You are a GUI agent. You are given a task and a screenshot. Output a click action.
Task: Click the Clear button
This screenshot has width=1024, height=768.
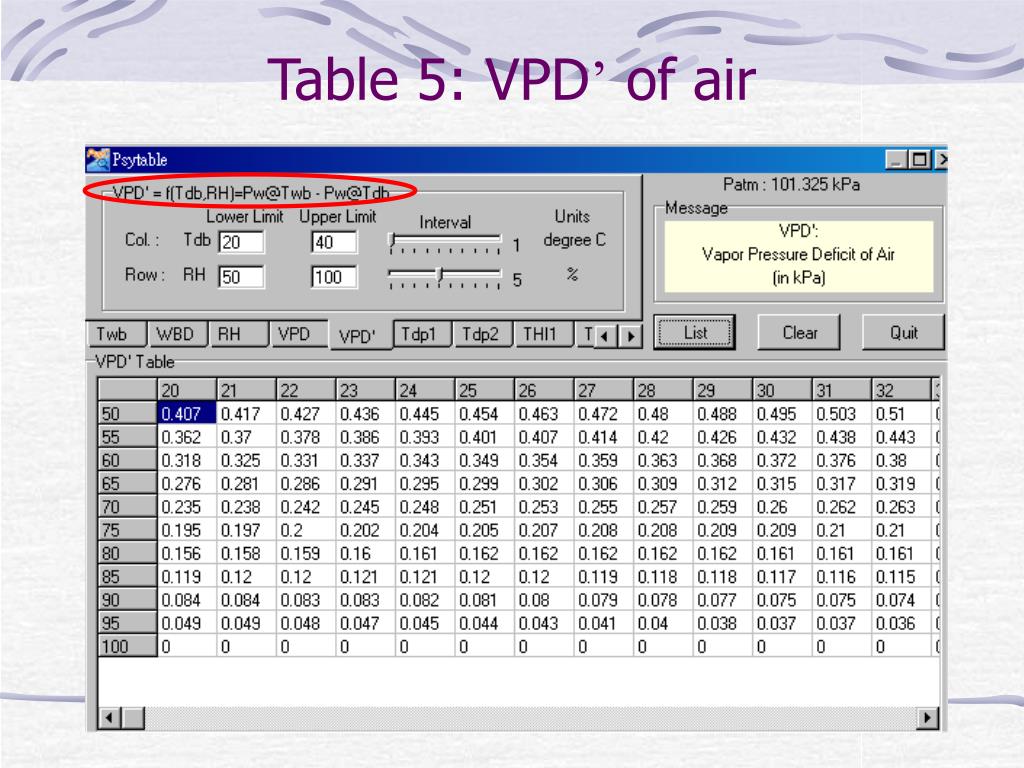pos(799,332)
